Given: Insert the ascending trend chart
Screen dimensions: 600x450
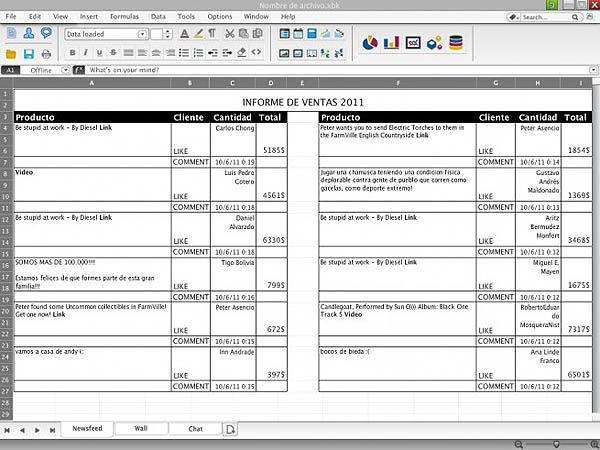Looking at the screenshot, I should [326, 34].
